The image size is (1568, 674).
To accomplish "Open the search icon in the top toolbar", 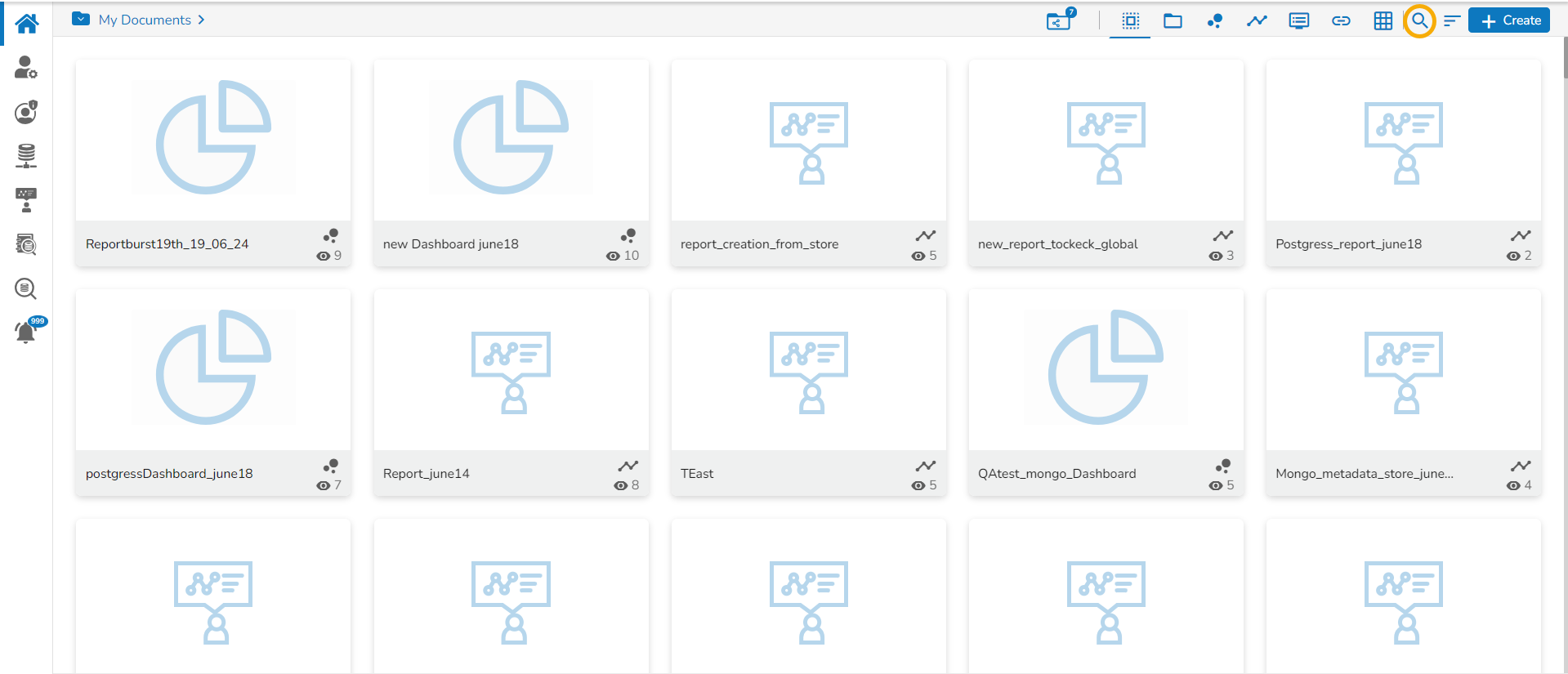I will coord(1419,20).
